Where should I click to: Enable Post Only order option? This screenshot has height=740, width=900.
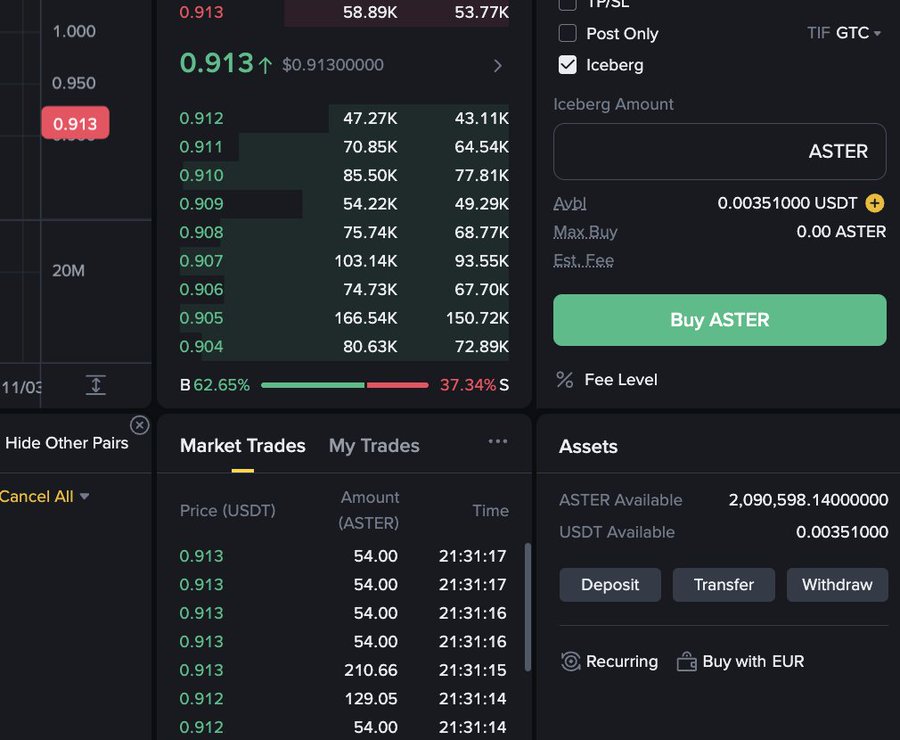pyautogui.click(x=567, y=33)
